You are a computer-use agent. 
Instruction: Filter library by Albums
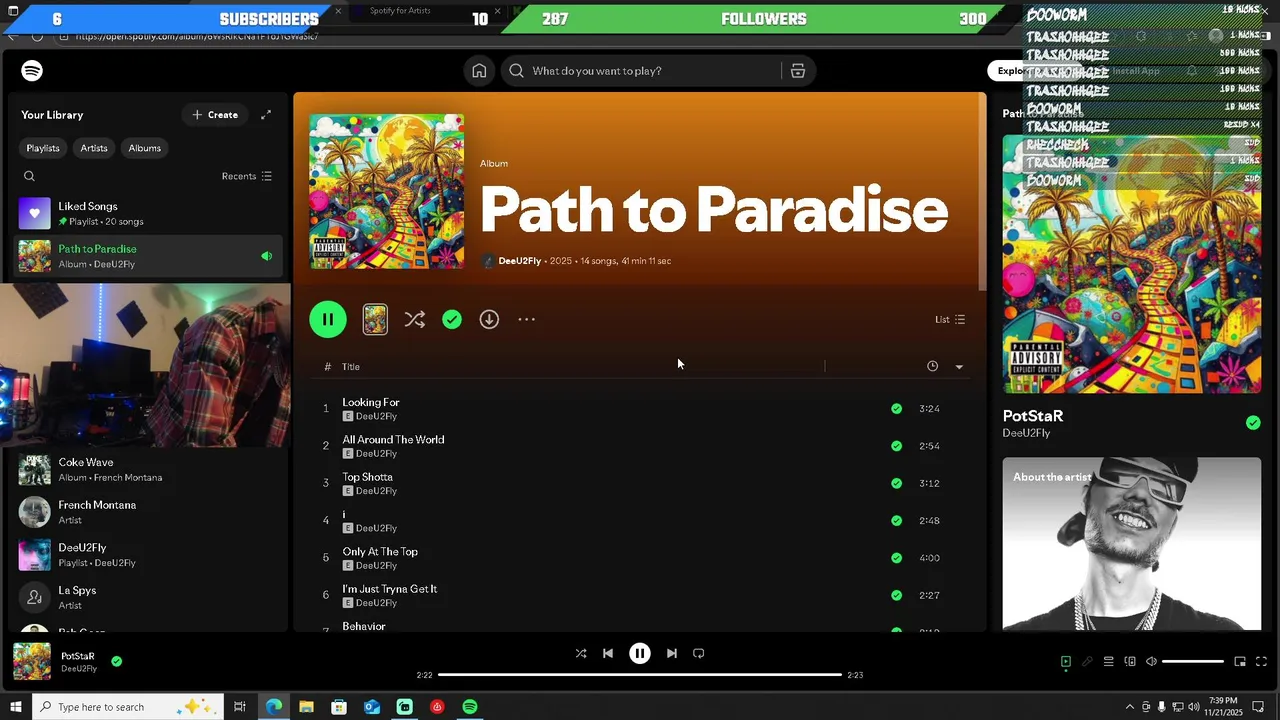click(144, 148)
